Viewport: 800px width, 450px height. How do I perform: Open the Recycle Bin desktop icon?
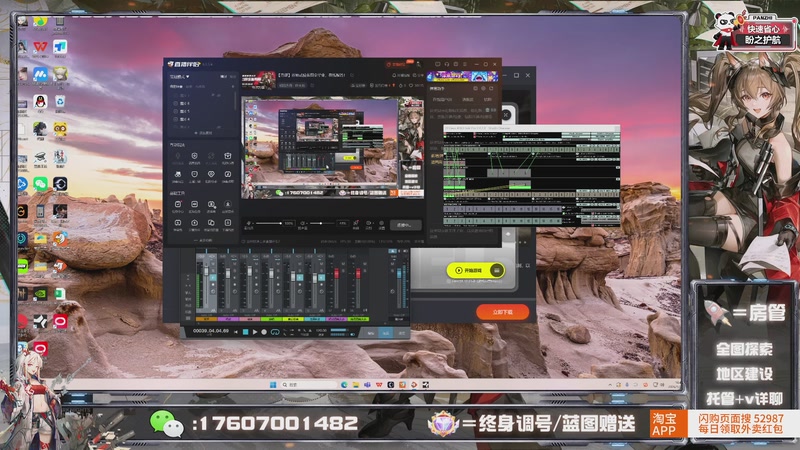pos(60,101)
